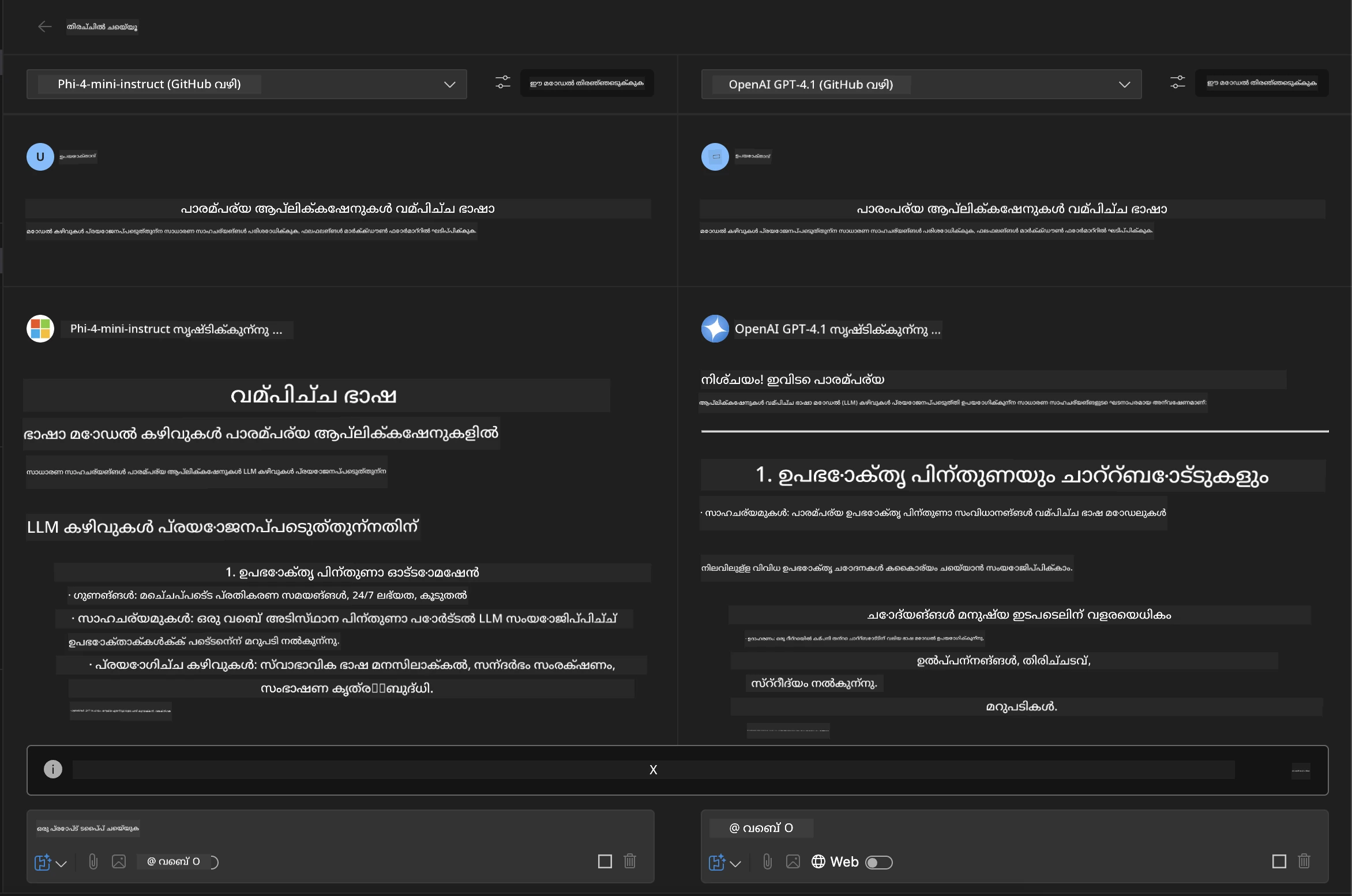
Task: Clear the GPT-4.1 chat with the trash icon
Action: click(x=1304, y=861)
